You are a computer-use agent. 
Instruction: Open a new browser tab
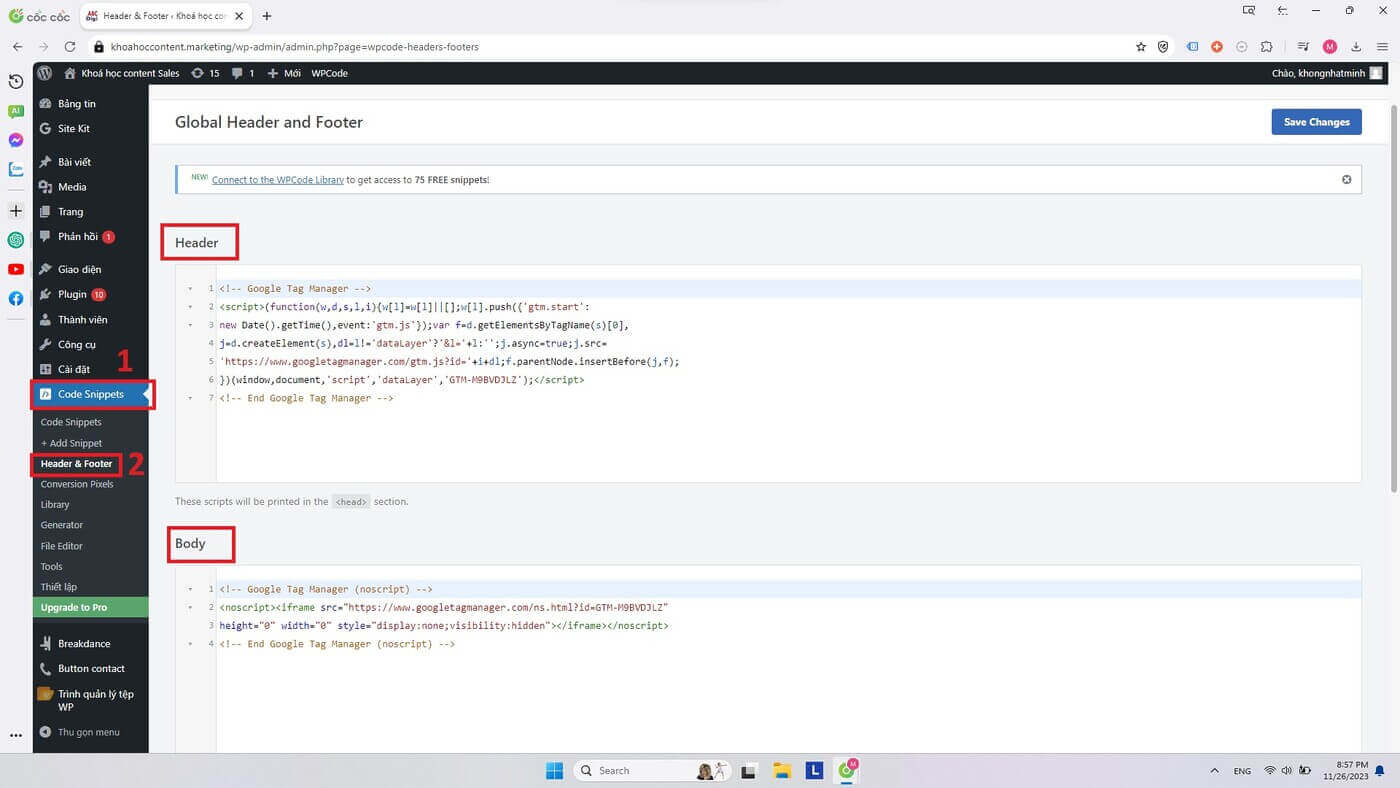(267, 16)
